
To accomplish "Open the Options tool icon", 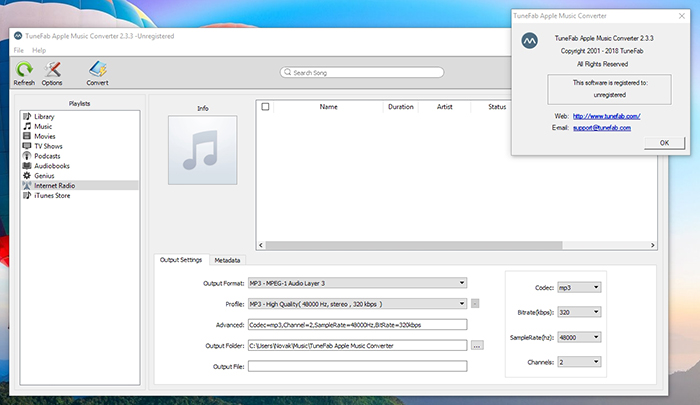I will click(52, 70).
